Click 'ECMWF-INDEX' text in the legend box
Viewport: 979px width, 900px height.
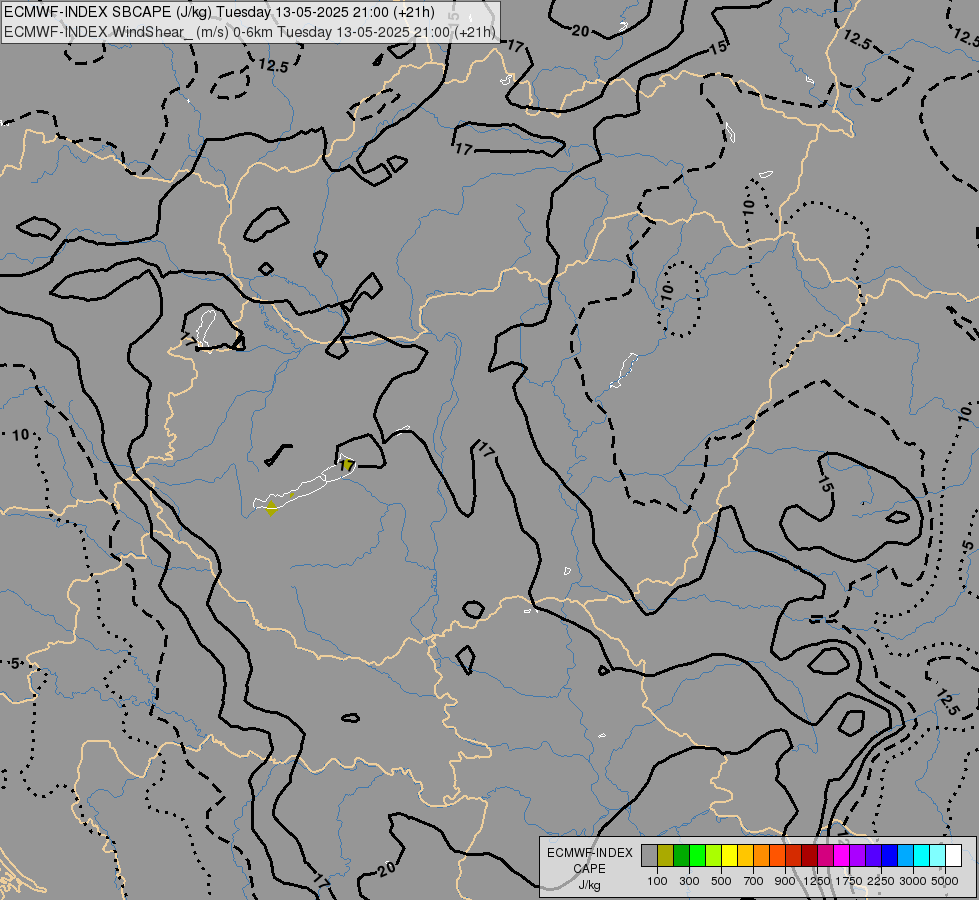click(589, 853)
